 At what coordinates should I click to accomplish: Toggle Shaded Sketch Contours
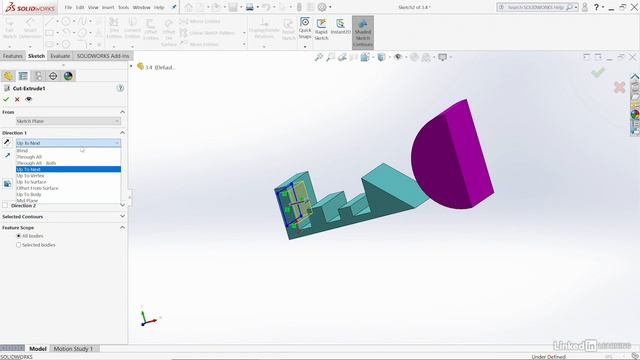pyautogui.click(x=363, y=32)
